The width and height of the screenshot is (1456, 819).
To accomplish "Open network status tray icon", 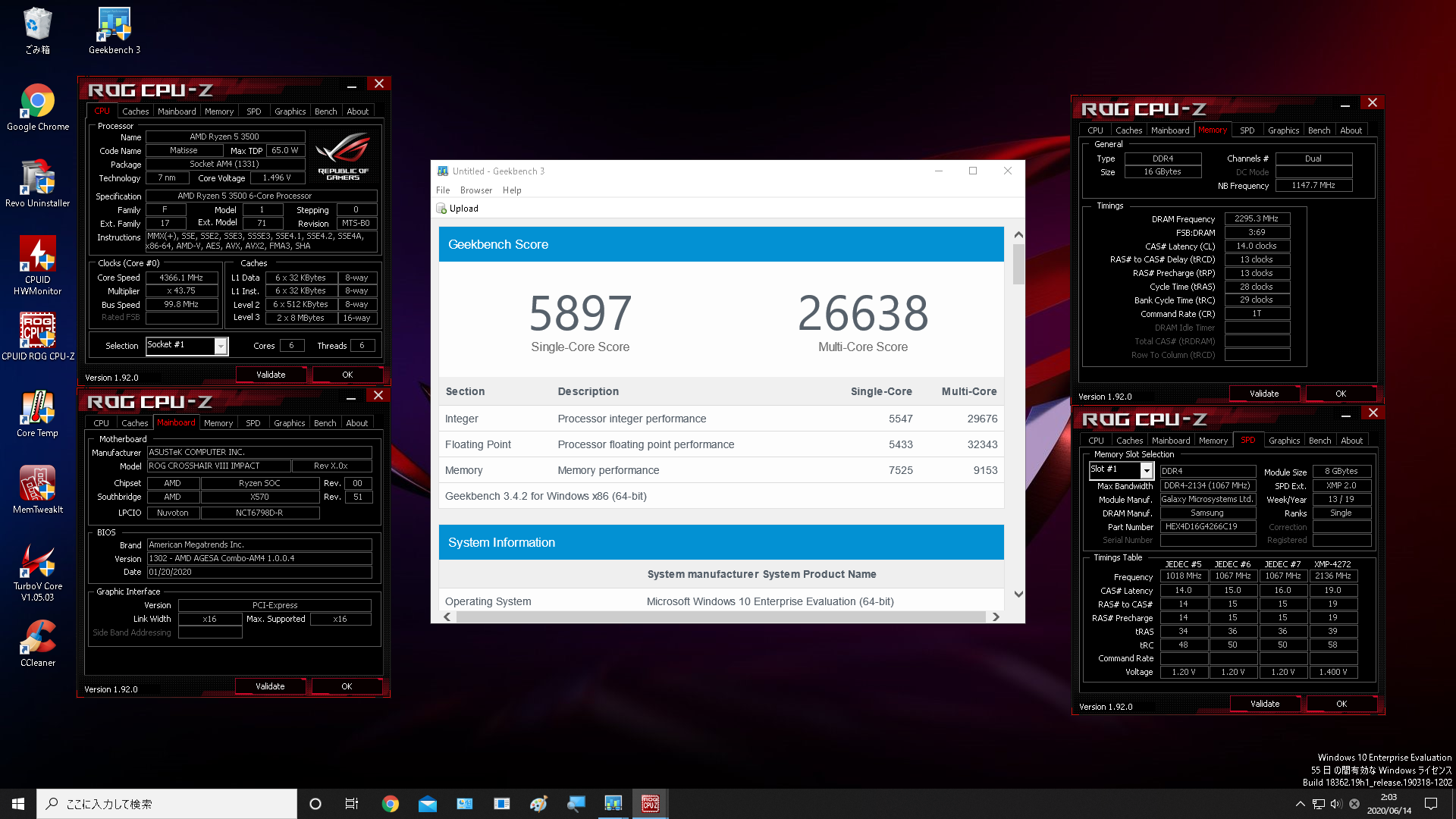I will (1319, 804).
